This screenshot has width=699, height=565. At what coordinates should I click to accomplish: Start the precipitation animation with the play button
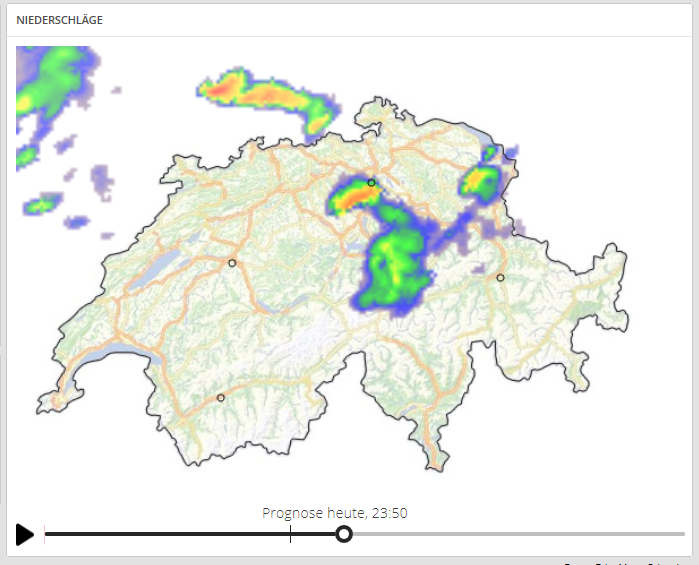(x=25, y=534)
